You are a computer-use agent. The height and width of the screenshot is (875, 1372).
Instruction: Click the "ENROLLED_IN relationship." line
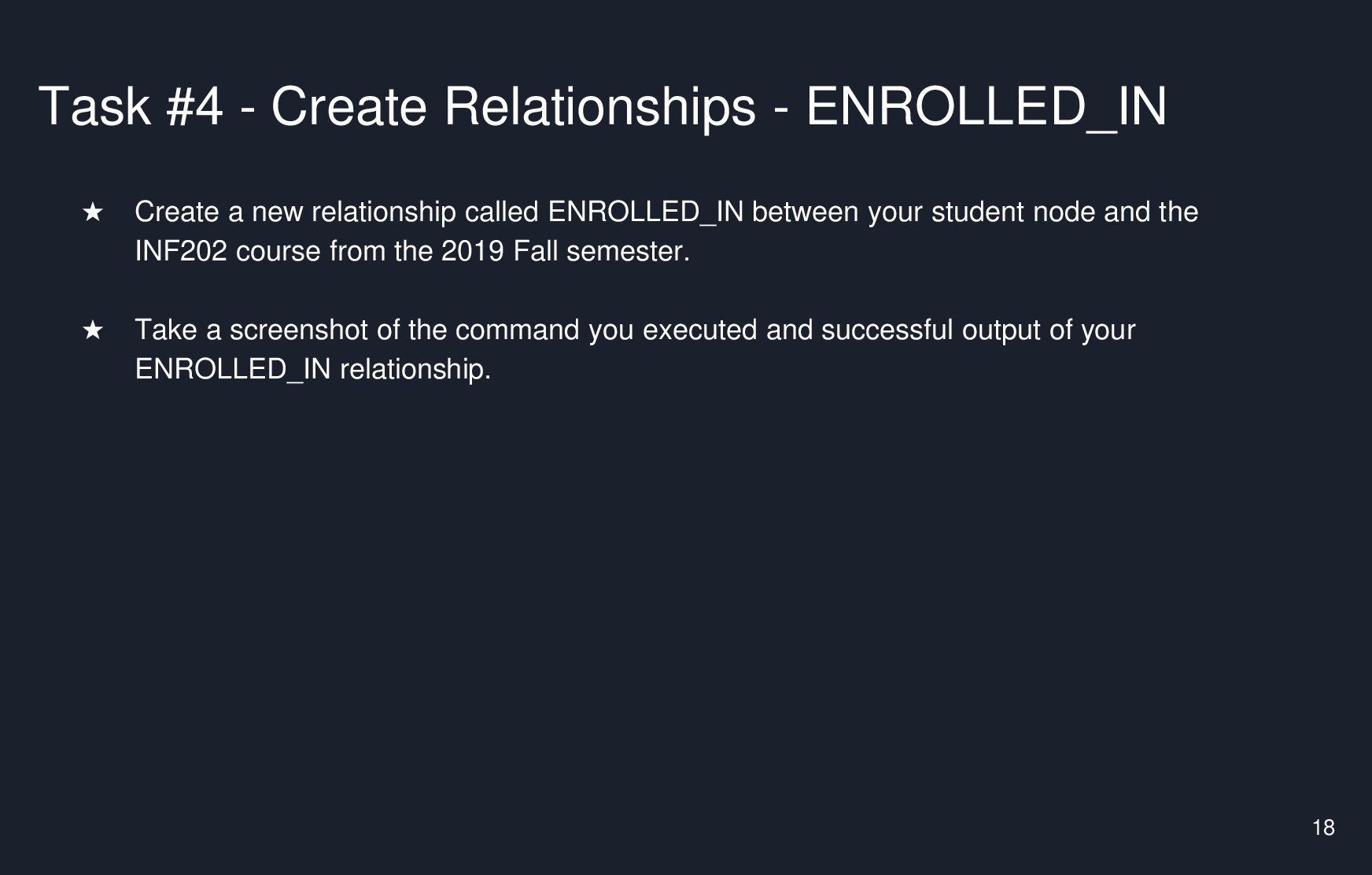(312, 369)
